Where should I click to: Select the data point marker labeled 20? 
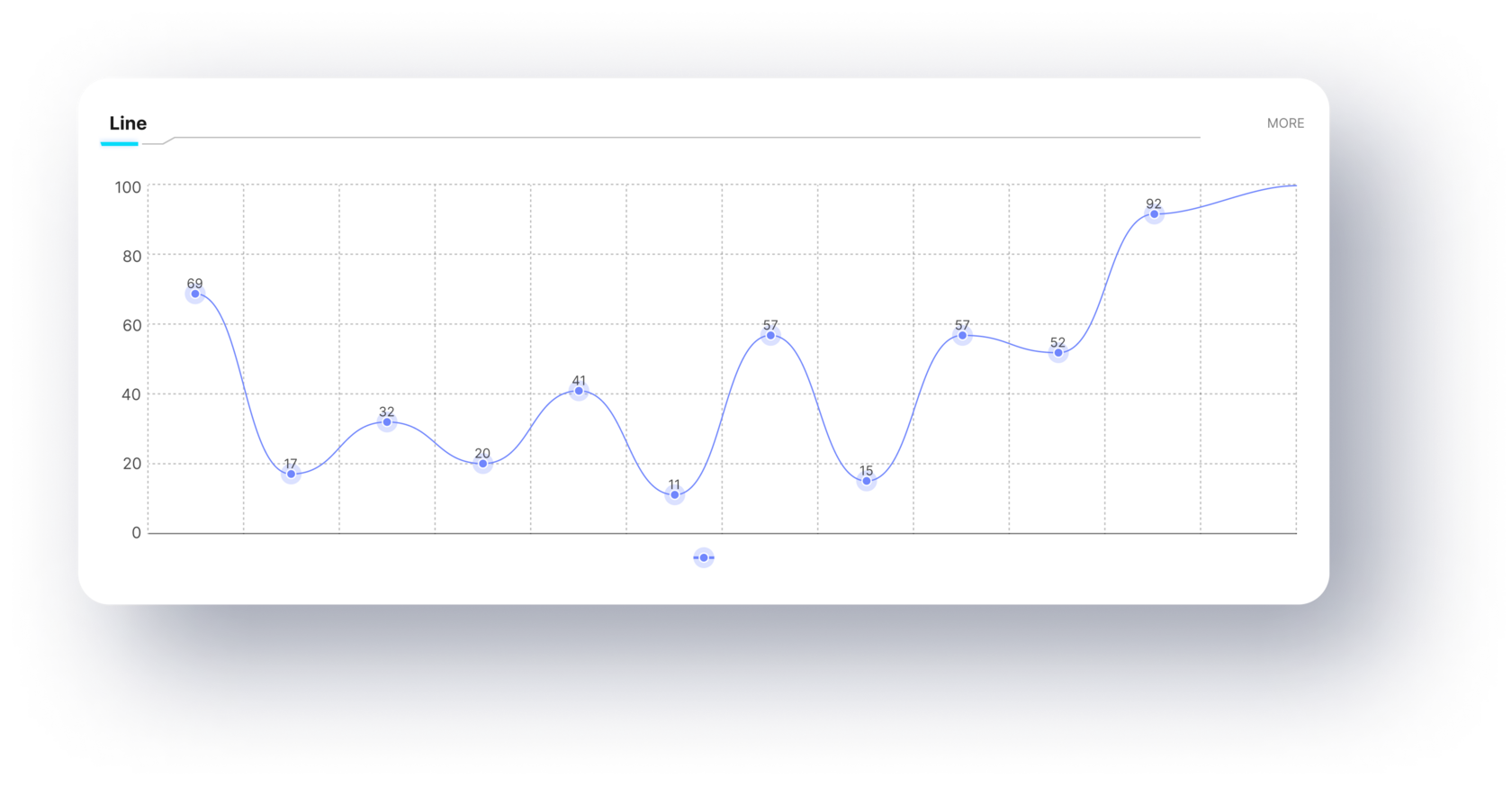482,464
